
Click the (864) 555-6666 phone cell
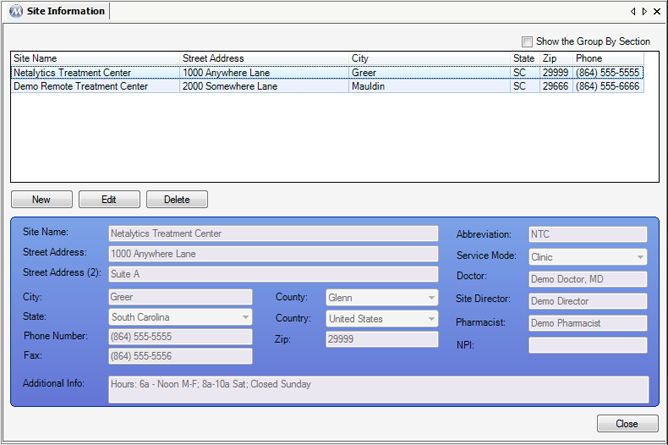point(608,86)
